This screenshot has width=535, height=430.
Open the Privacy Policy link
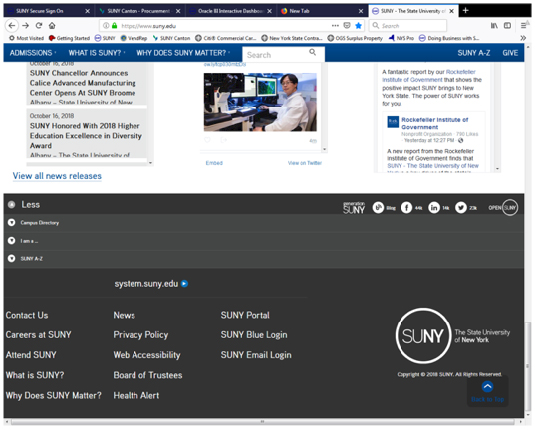[x=141, y=335]
